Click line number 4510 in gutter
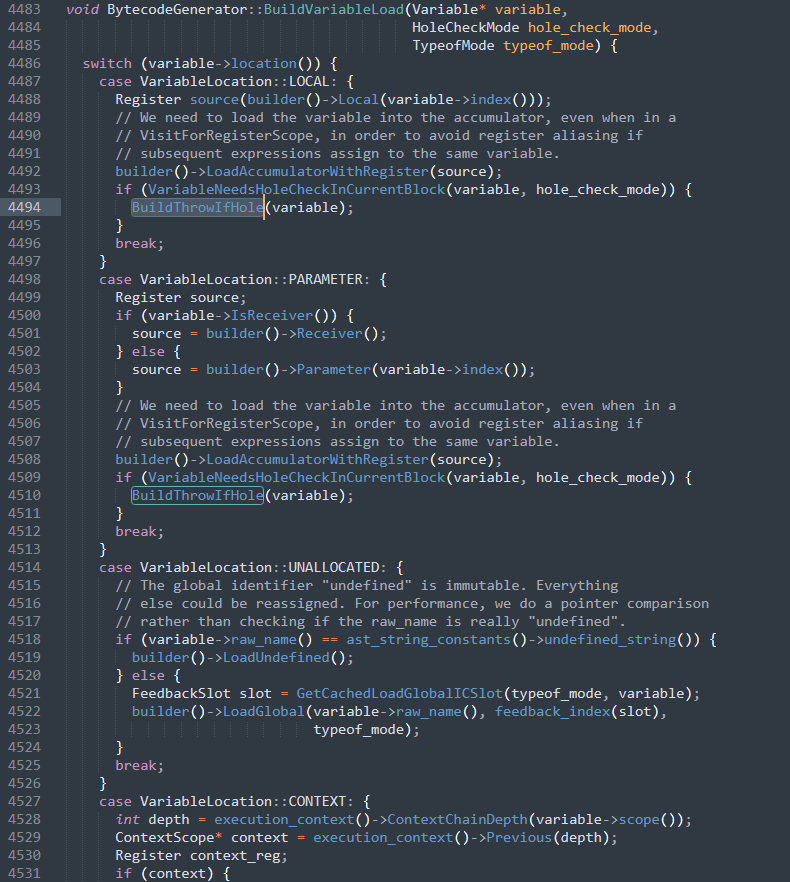This screenshot has width=790, height=882. (24, 496)
